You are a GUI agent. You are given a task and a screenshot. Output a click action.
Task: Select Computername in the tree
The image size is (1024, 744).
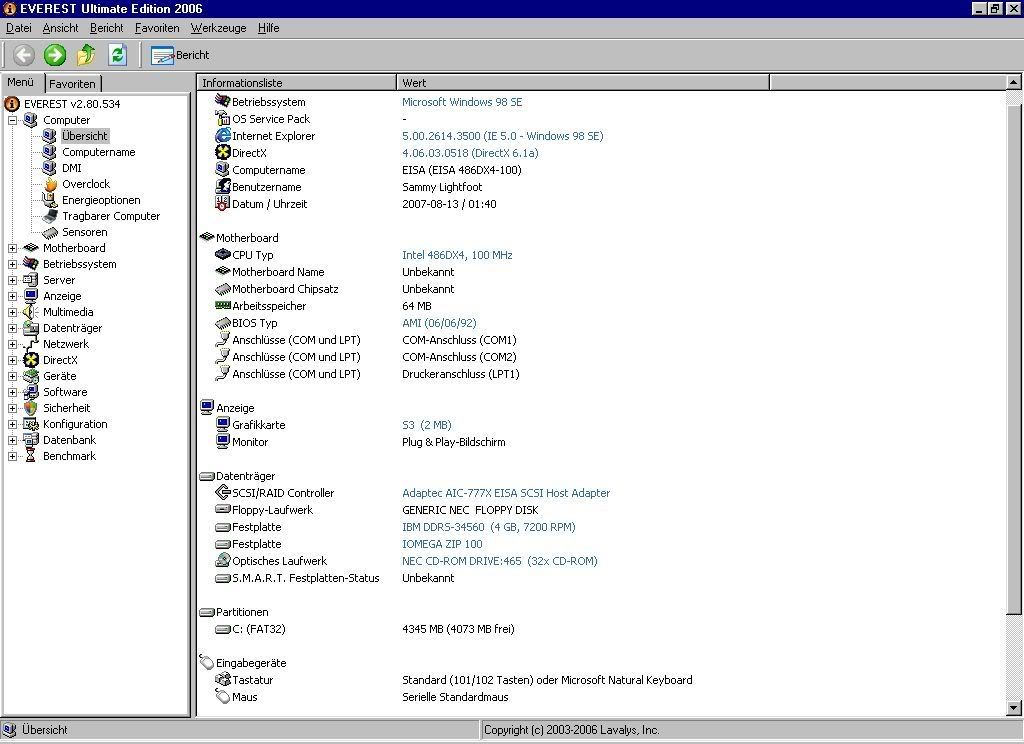coord(99,152)
